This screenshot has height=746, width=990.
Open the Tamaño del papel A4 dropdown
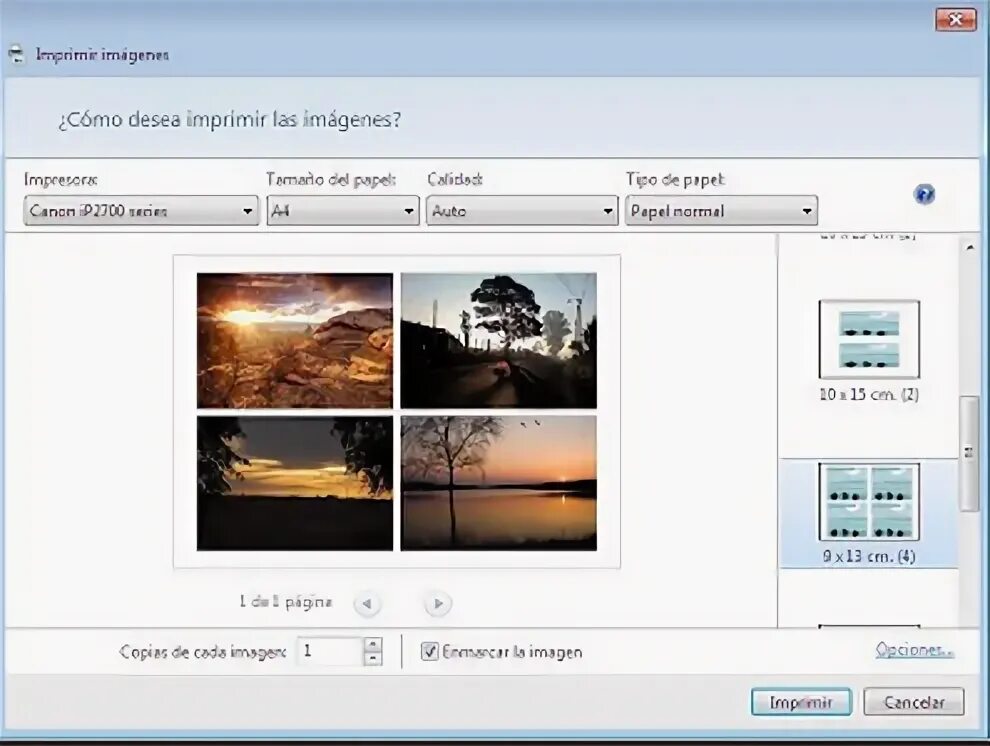point(343,211)
